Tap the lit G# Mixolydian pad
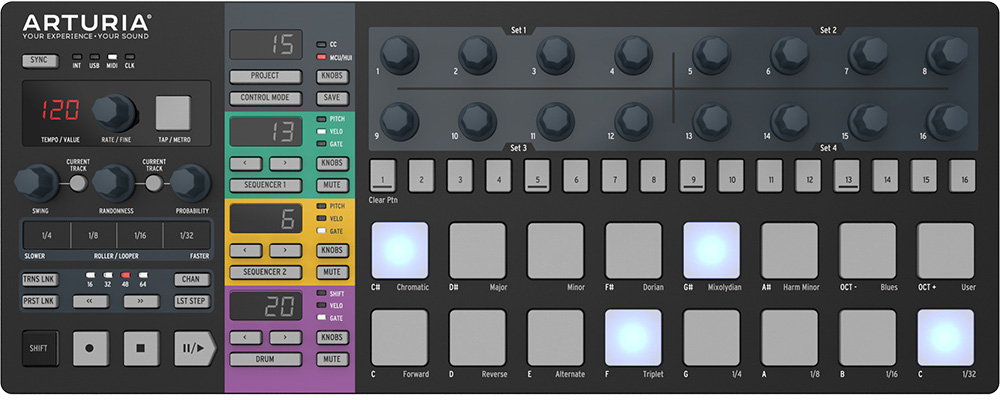Image resolution: width=1000 pixels, height=400 pixels. 712,251
